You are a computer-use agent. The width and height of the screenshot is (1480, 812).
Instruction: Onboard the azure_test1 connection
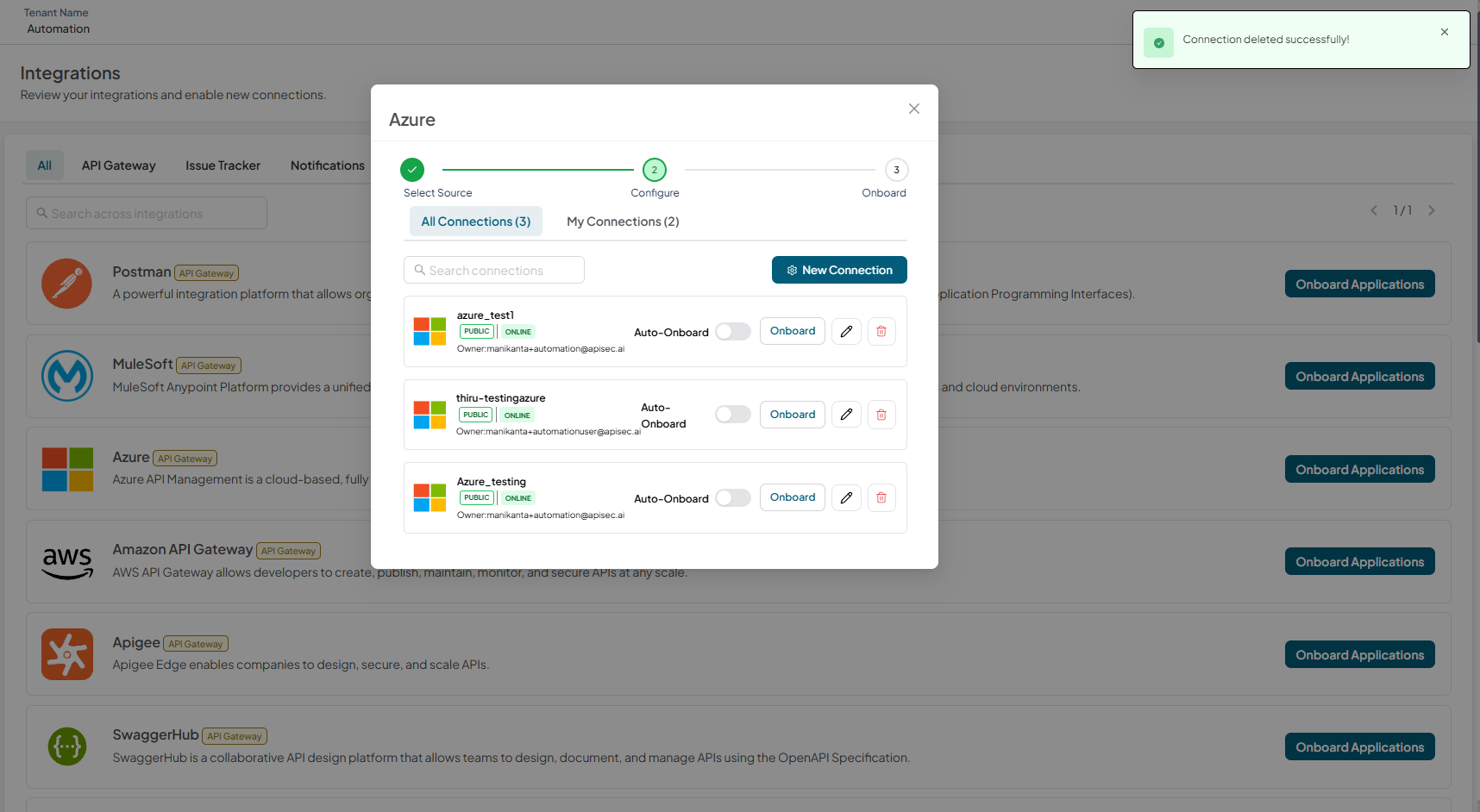coord(793,331)
